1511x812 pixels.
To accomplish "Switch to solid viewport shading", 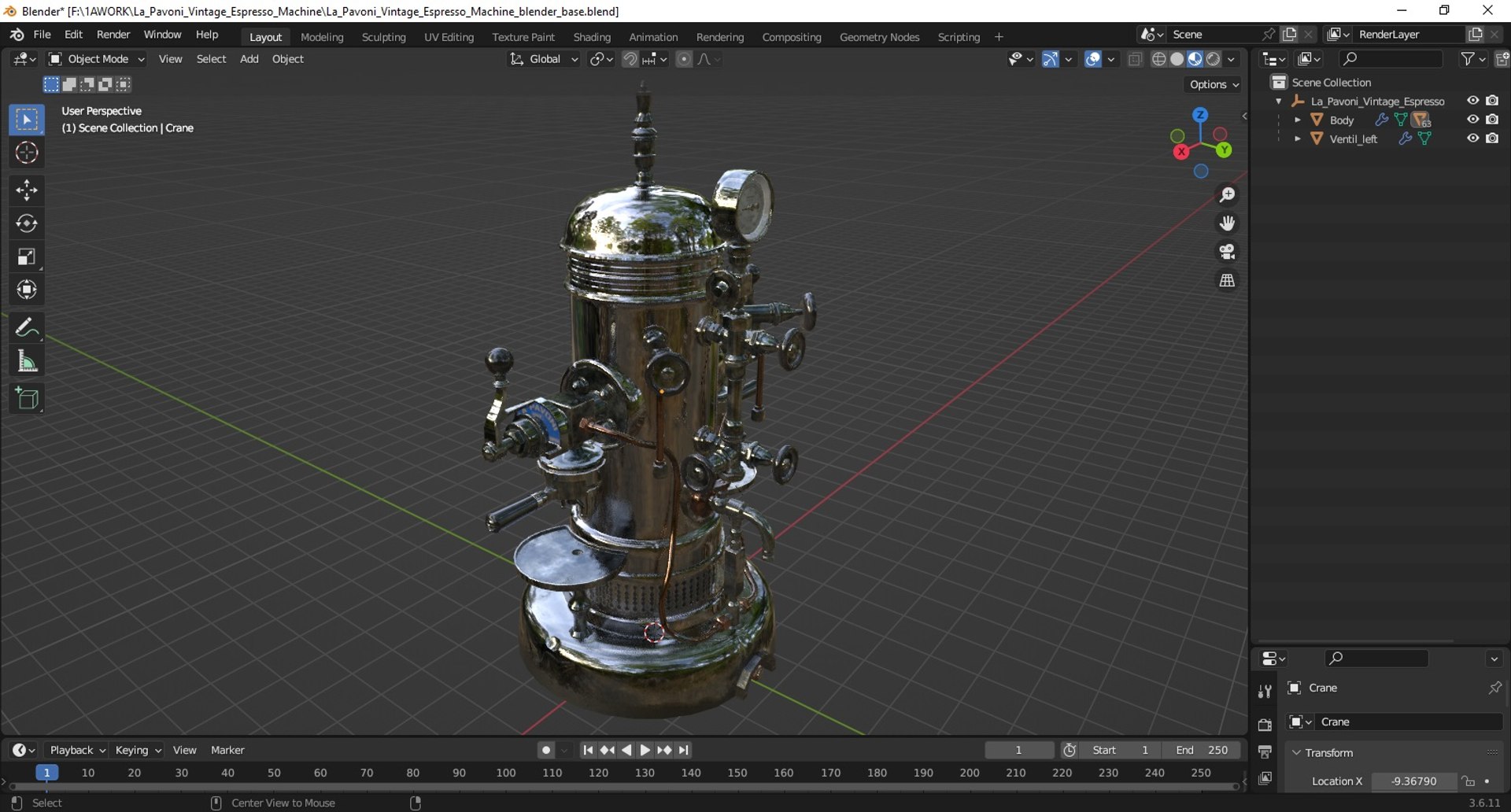I will (x=1177, y=59).
